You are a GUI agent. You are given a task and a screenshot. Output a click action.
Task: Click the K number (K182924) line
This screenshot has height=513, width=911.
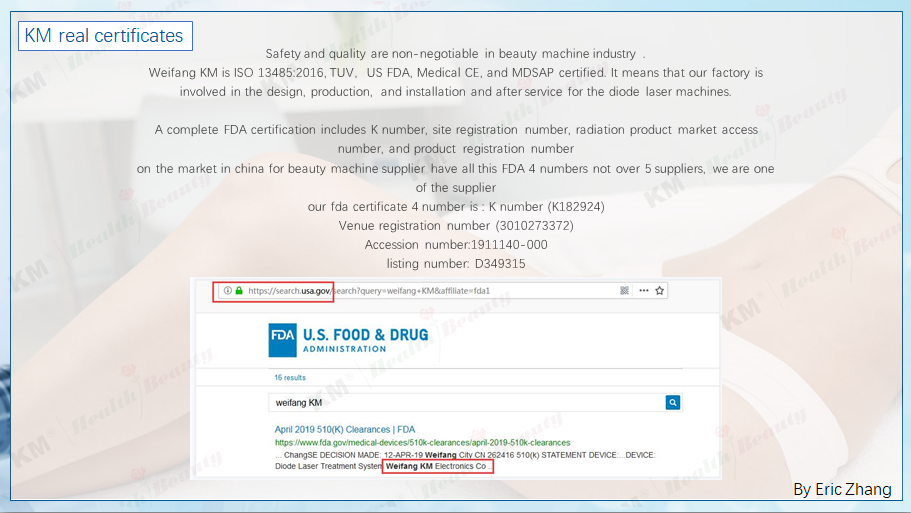456,207
